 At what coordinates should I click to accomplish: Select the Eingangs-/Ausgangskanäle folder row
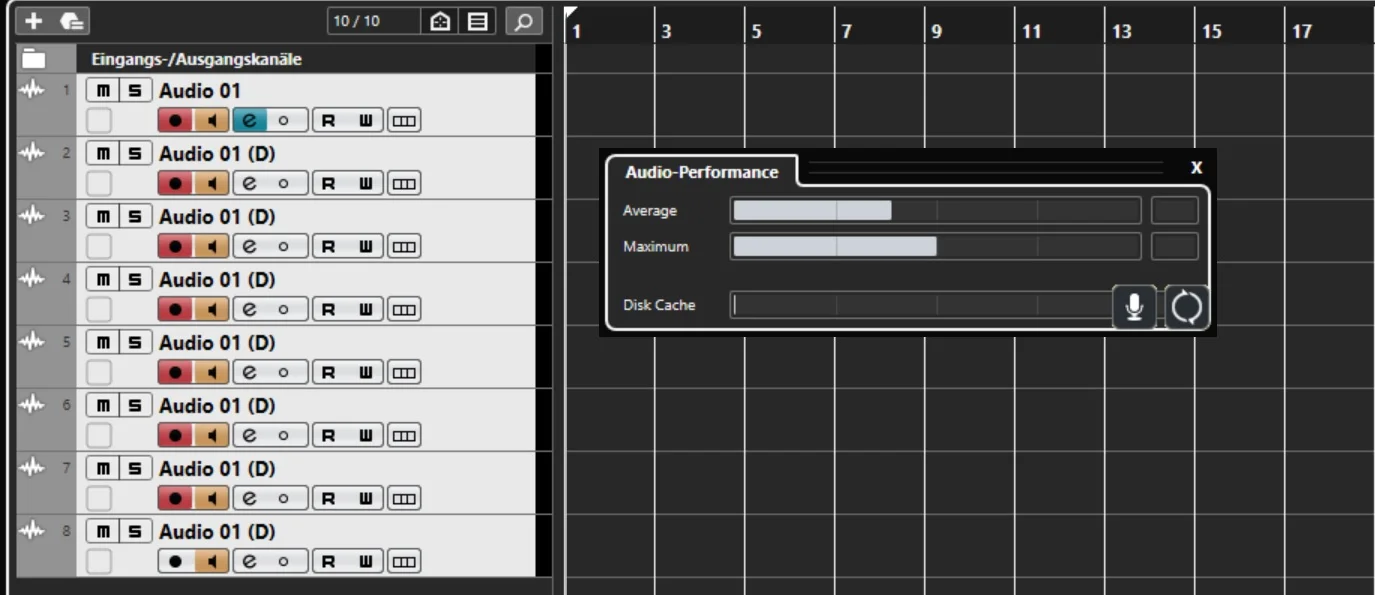pos(284,59)
